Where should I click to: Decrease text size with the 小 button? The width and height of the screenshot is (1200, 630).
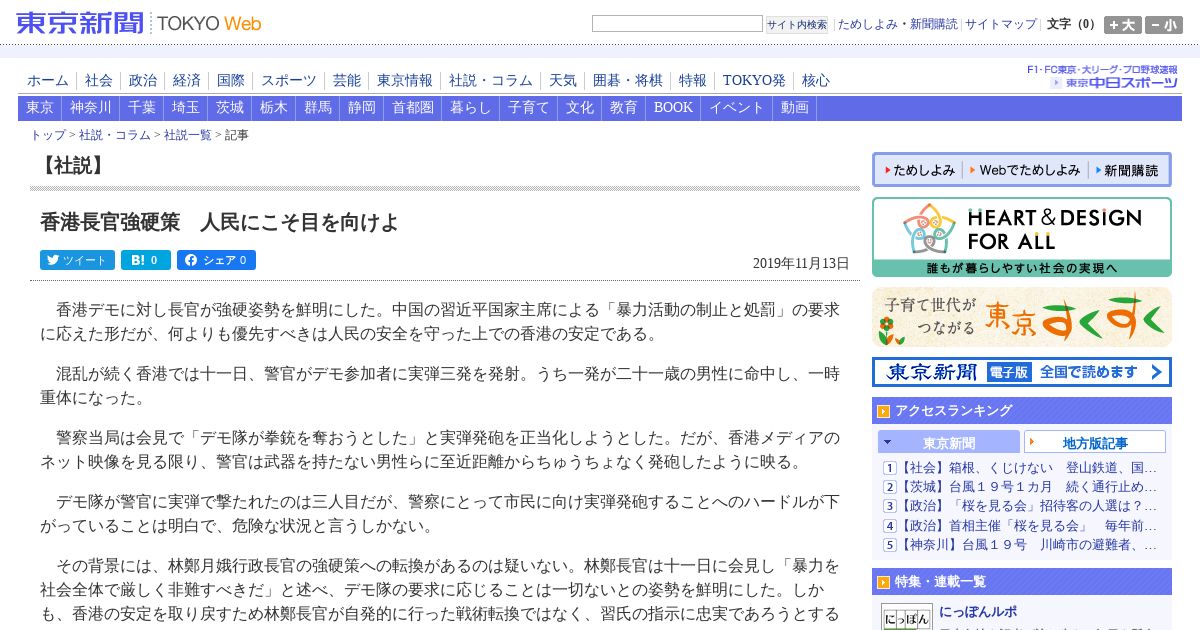pos(1164,25)
